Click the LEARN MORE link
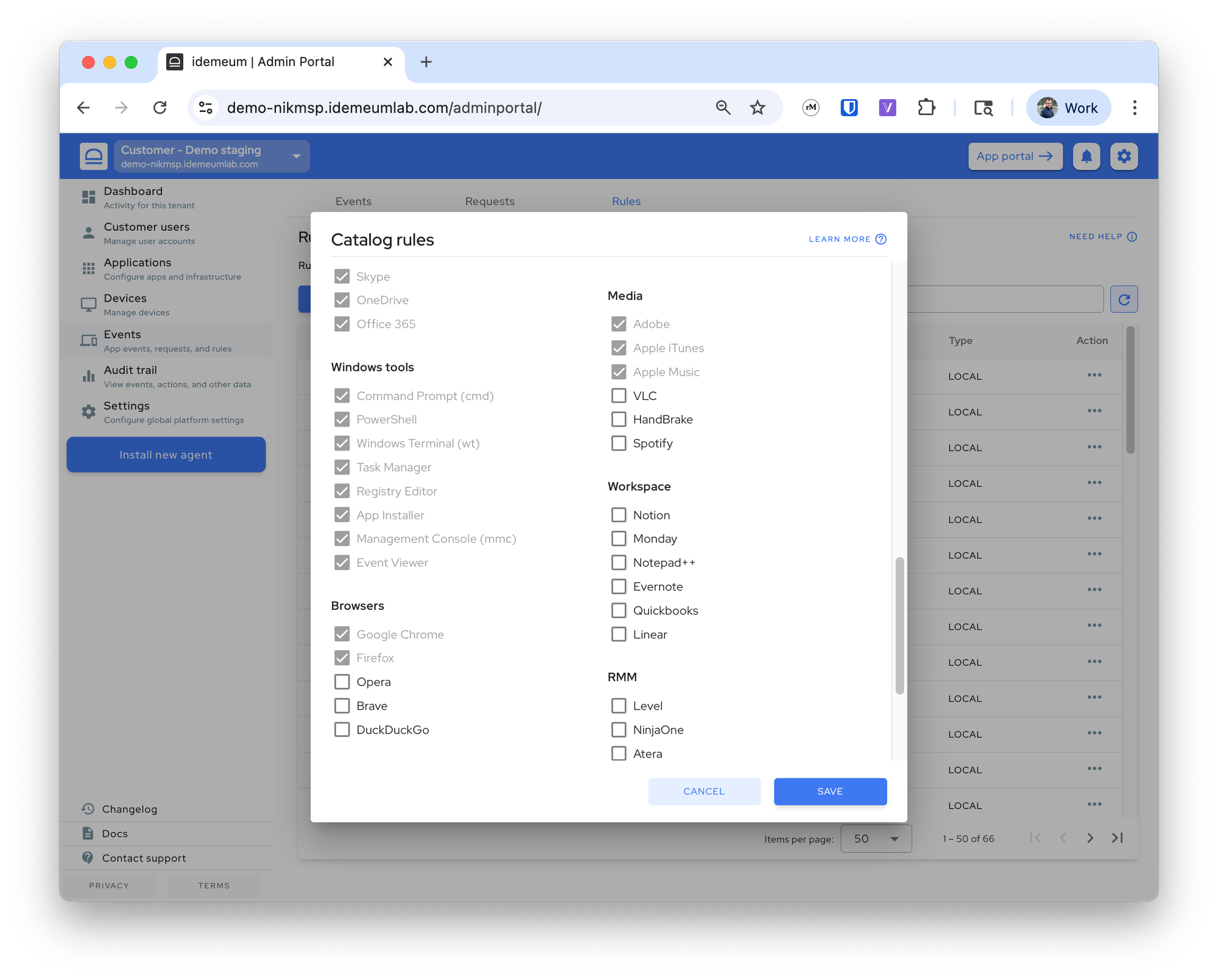This screenshot has width=1218, height=980. coord(847,239)
